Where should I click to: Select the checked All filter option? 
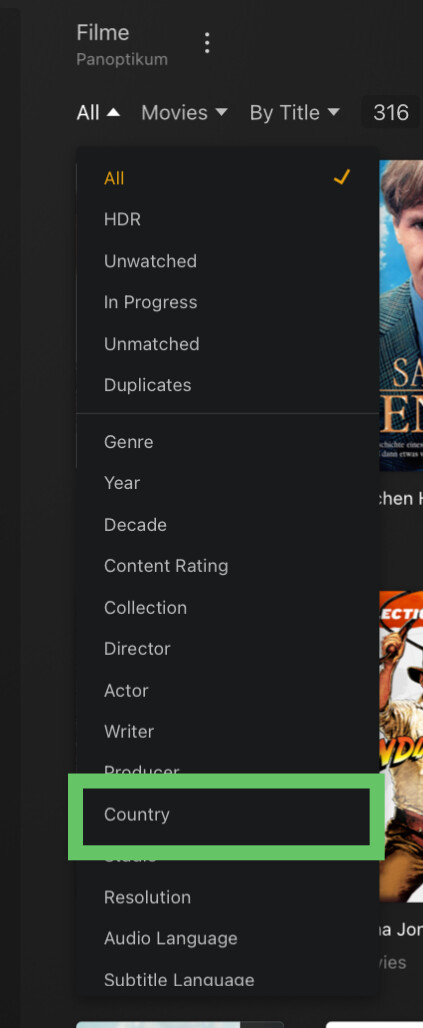coord(228,178)
